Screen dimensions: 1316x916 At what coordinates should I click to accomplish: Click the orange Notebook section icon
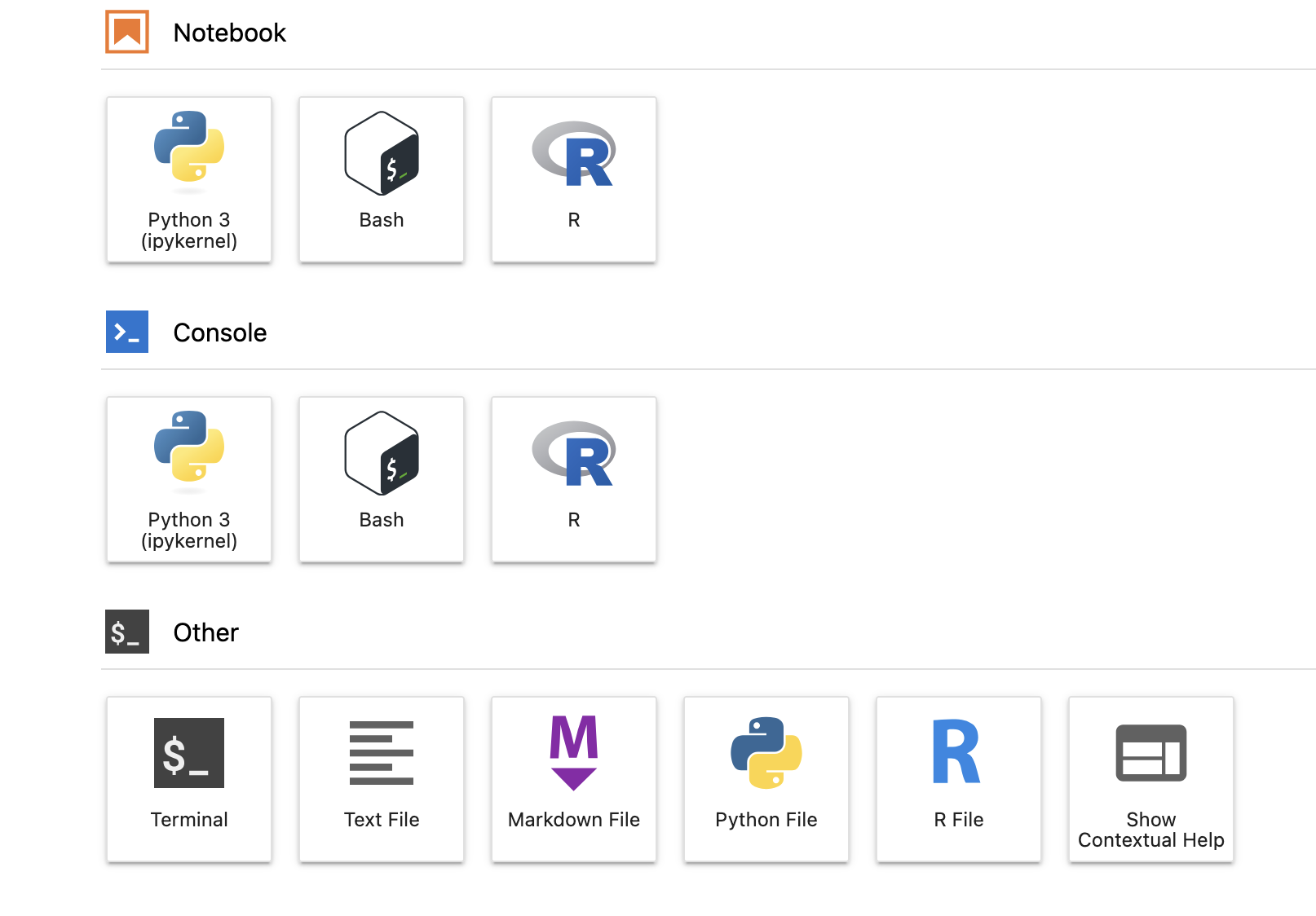point(127,32)
